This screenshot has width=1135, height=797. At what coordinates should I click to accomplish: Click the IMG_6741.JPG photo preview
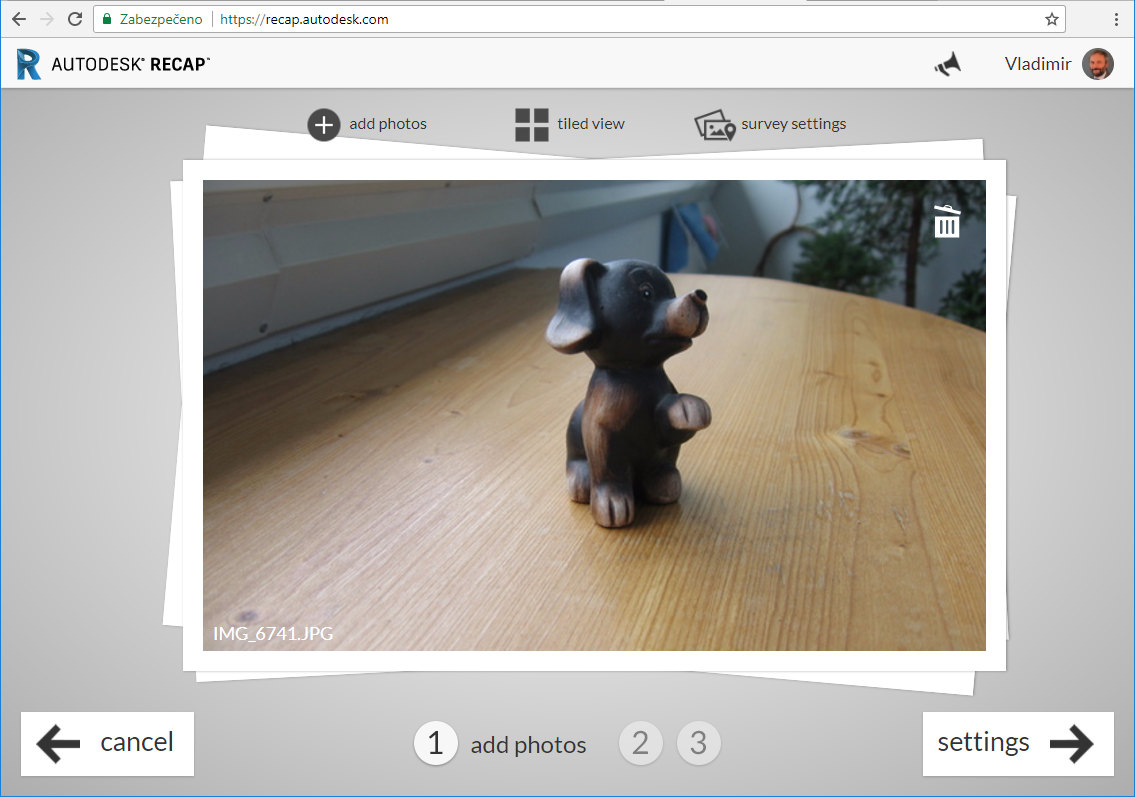595,415
